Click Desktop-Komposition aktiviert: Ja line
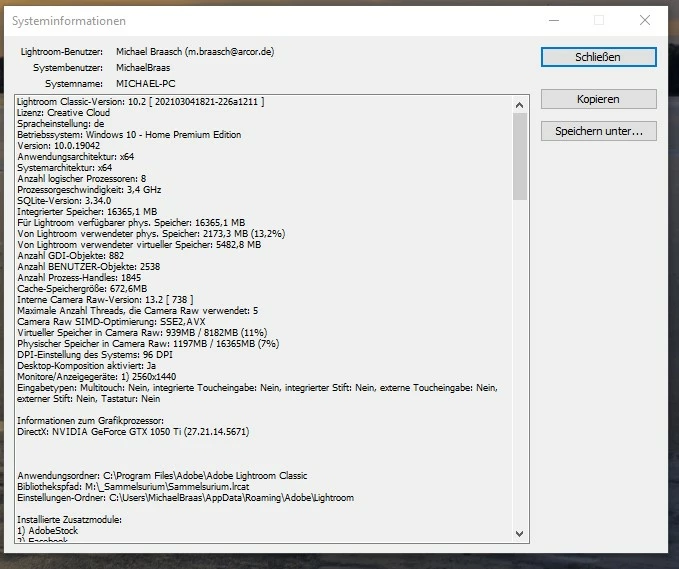 (x=87, y=366)
